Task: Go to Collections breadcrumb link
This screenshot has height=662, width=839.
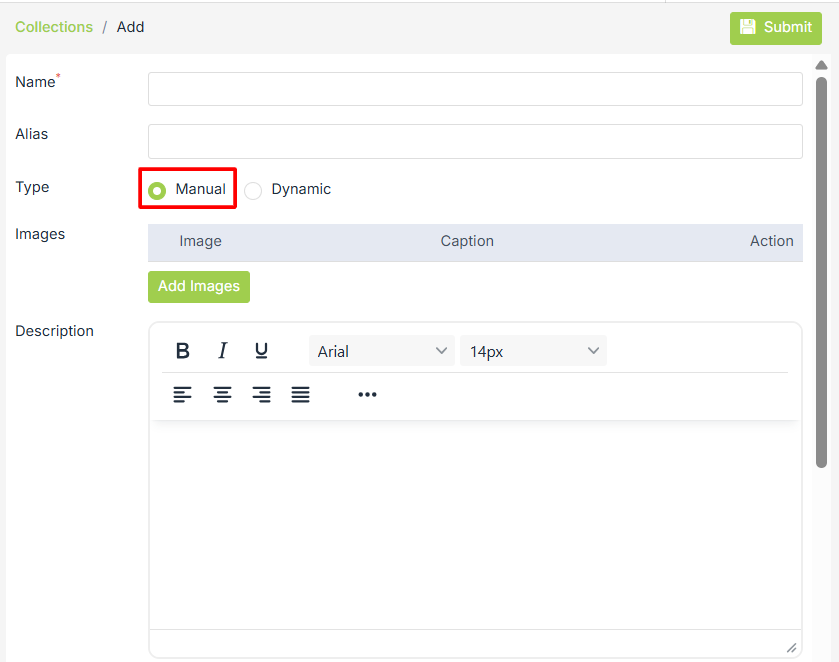Action: 54,28
